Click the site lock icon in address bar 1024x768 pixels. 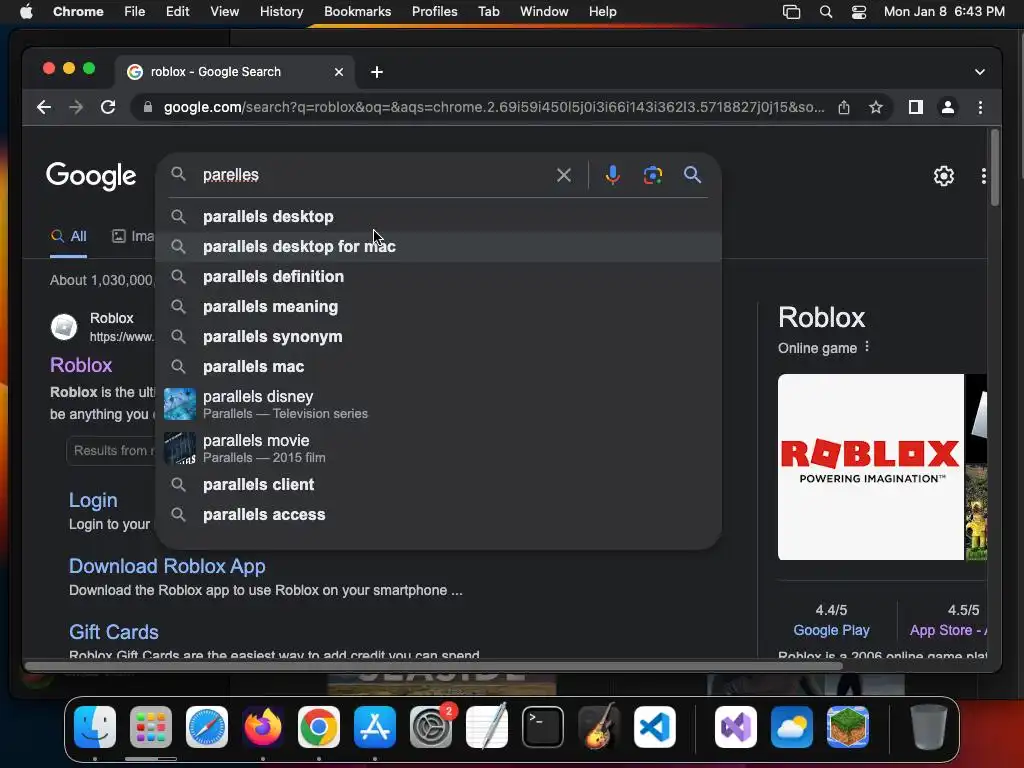point(148,107)
